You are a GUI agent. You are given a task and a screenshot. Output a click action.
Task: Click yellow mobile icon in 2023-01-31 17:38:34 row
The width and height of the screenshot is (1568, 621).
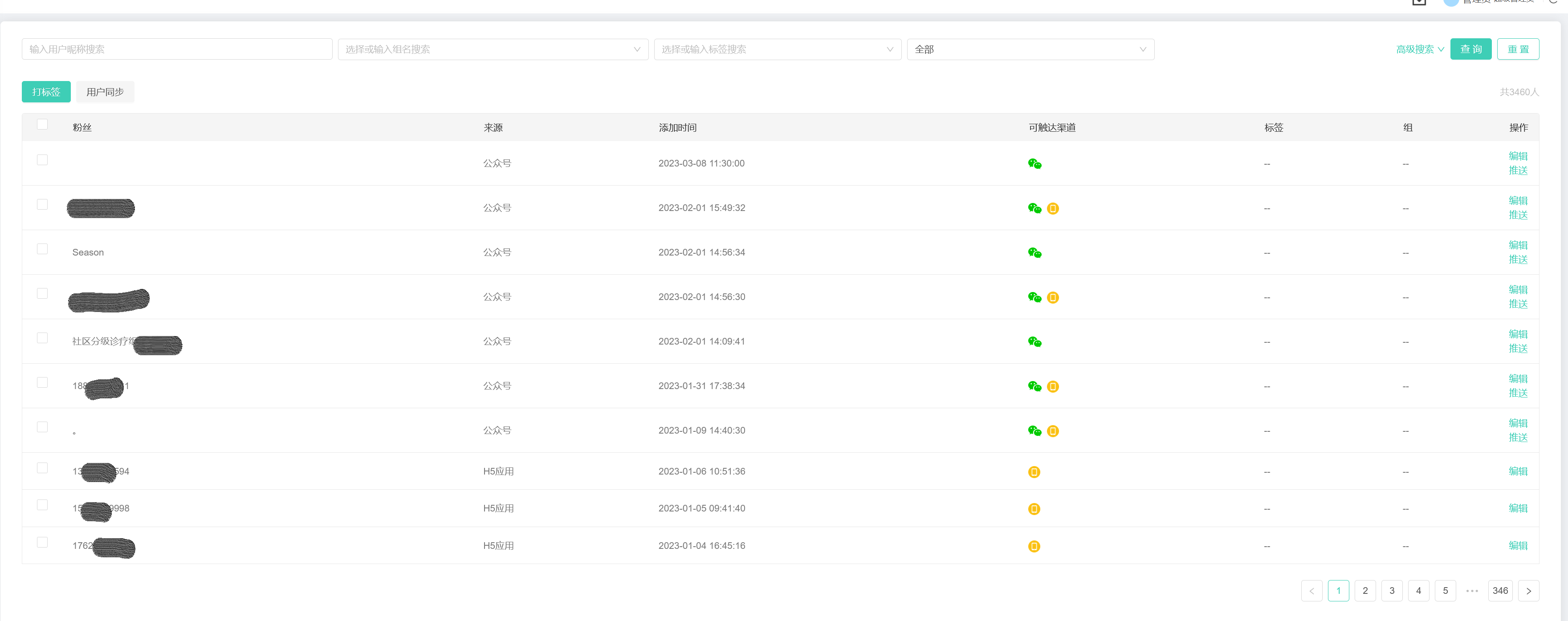coord(1052,386)
